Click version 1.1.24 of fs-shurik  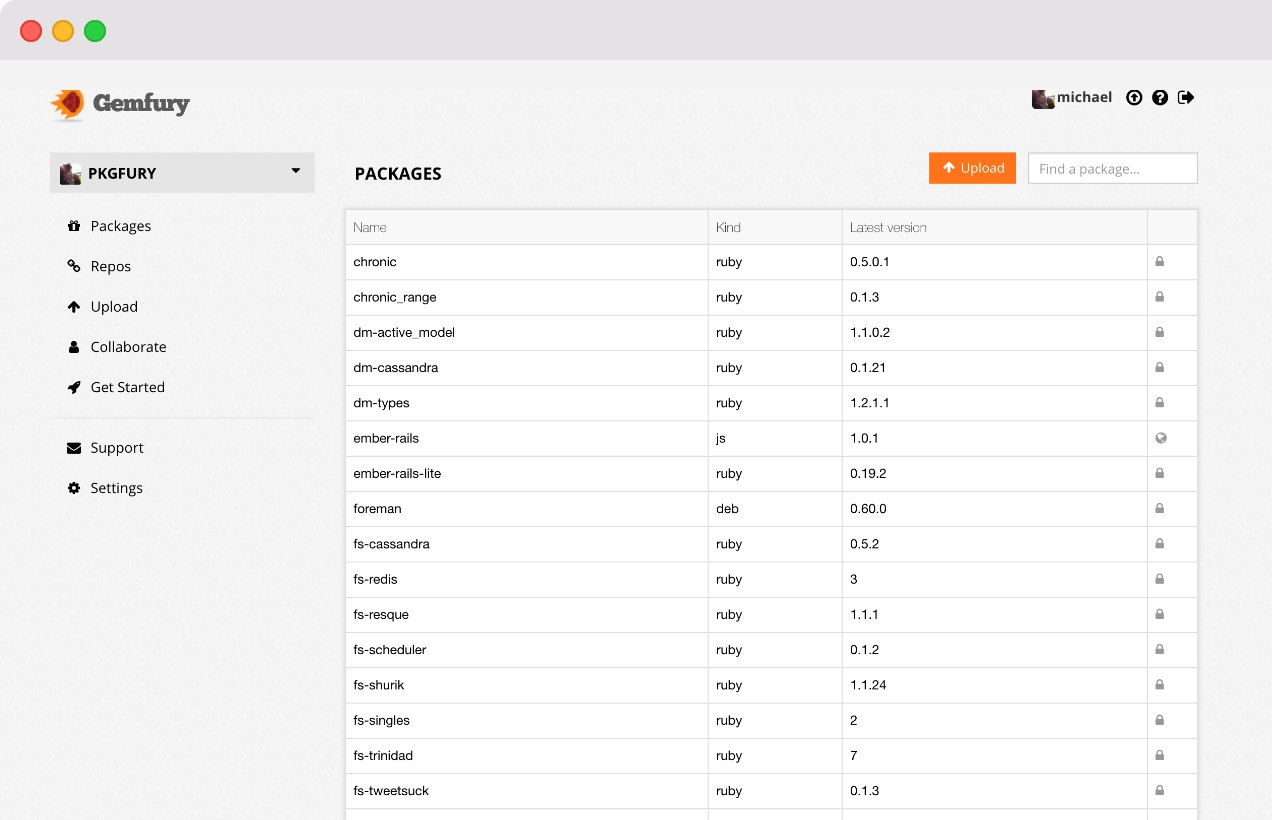click(x=868, y=685)
